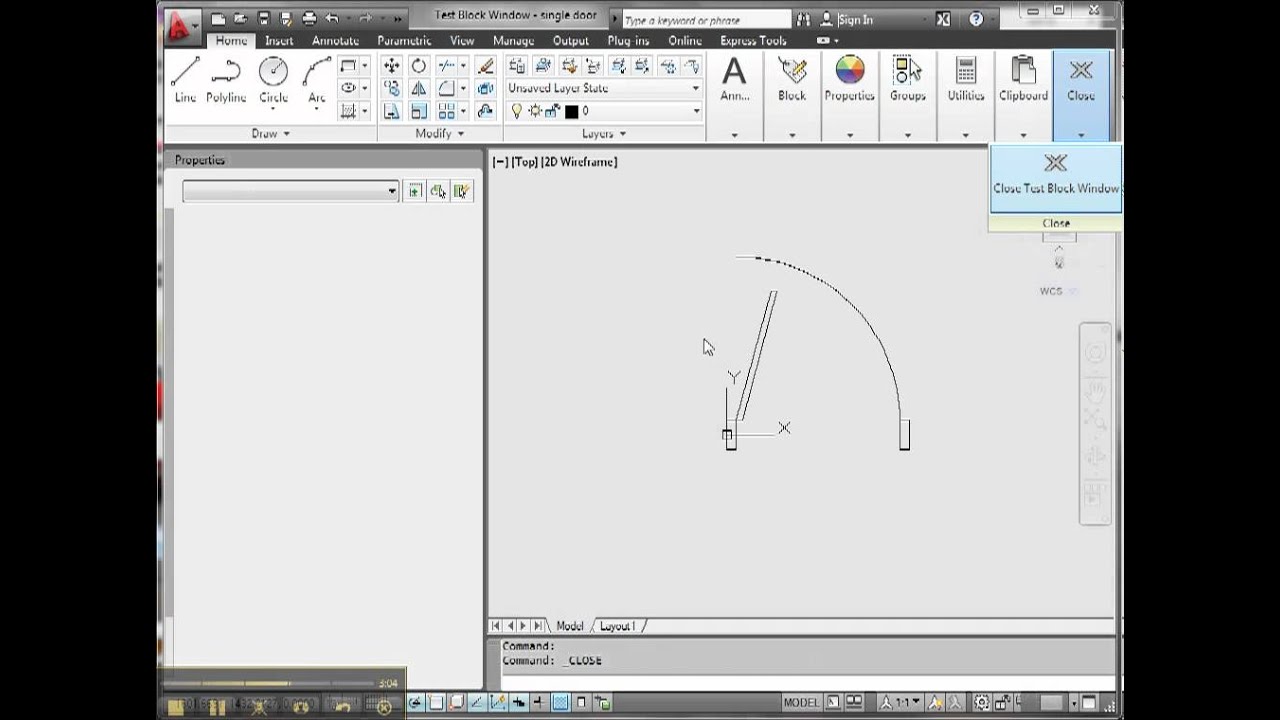Image resolution: width=1280 pixels, height=720 pixels.
Task: Open the application menu A button
Action: click(182, 25)
